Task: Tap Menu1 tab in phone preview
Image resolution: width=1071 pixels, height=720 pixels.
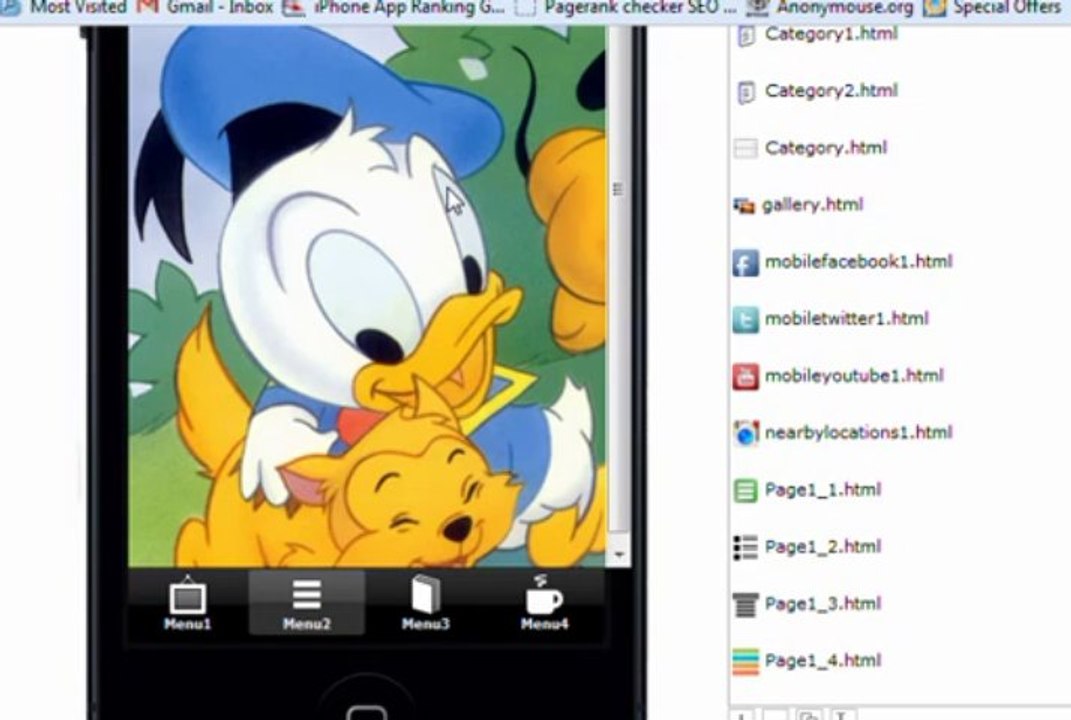Action: 188,603
